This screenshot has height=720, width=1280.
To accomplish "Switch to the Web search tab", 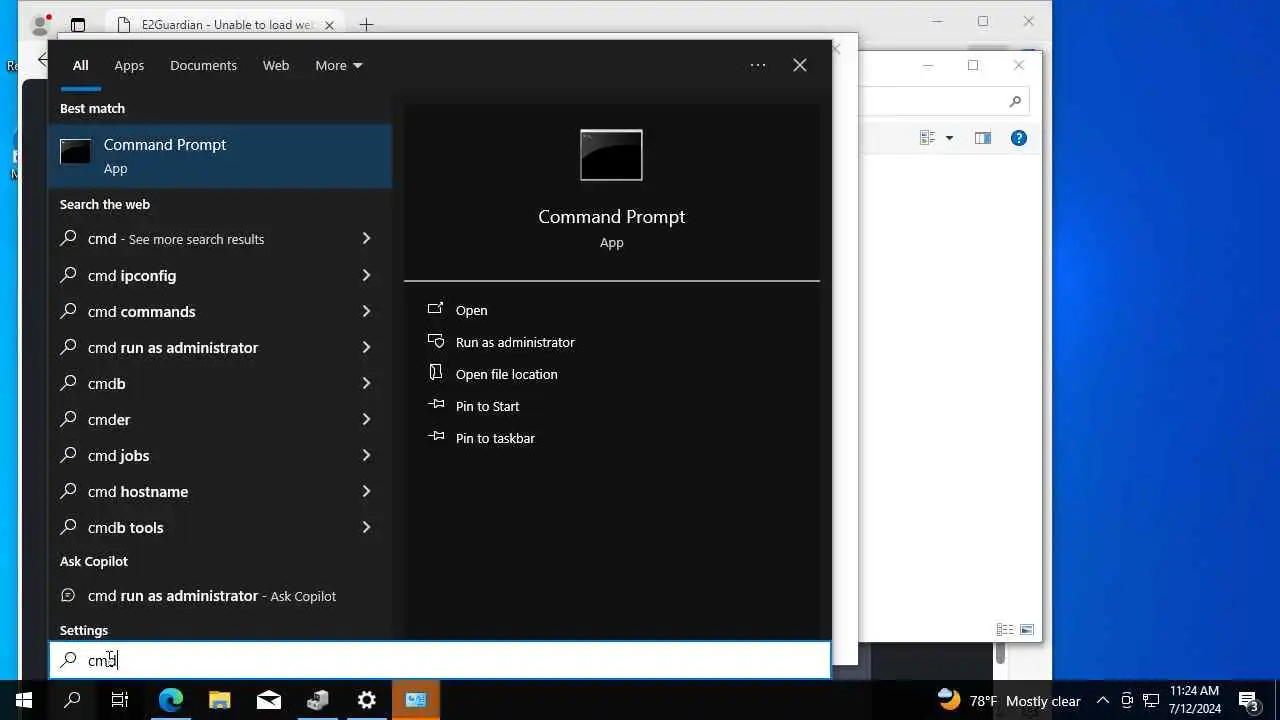I will [276, 65].
